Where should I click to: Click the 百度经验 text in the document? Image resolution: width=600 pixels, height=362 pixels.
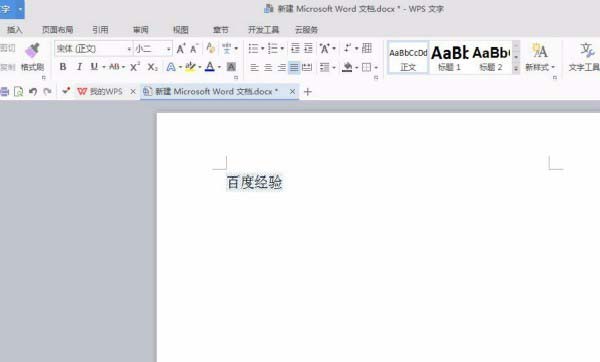[254, 182]
